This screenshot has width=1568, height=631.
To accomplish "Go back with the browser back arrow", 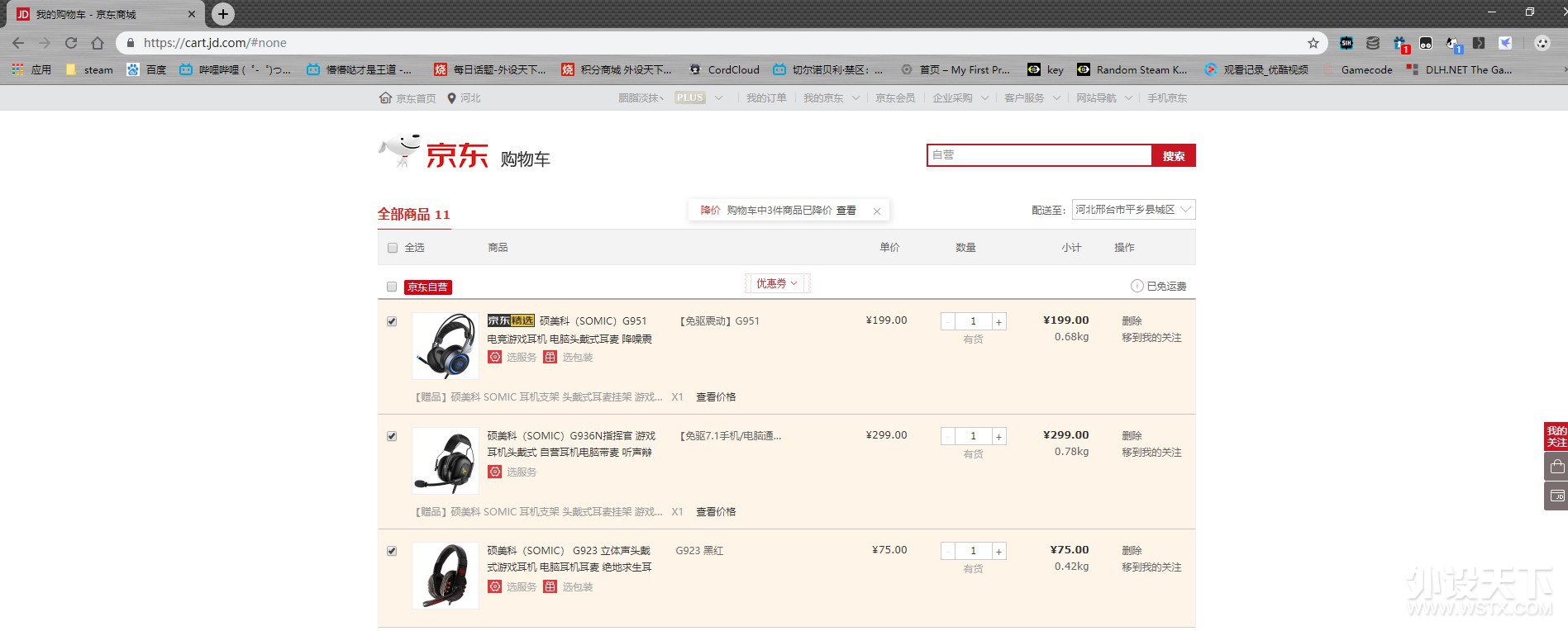I will tap(18, 43).
